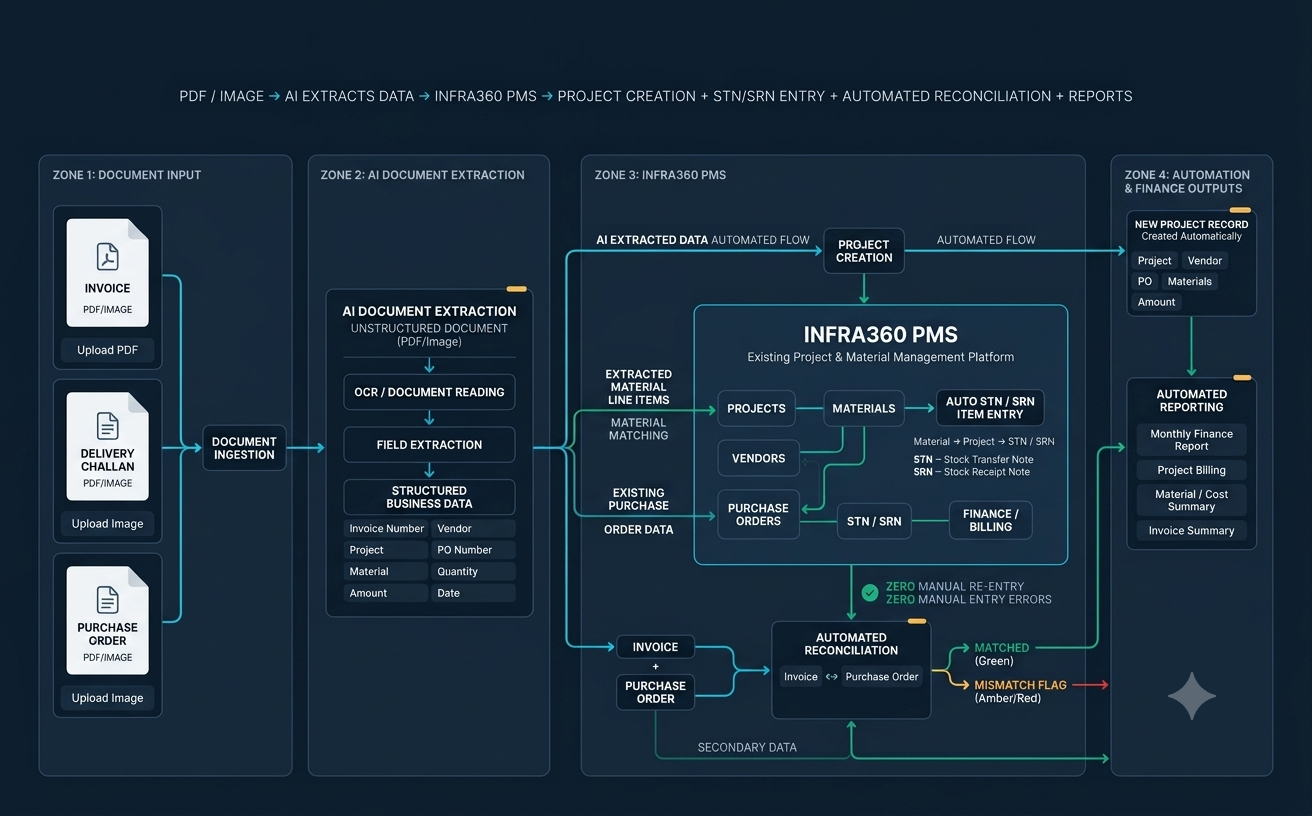Image resolution: width=1312 pixels, height=816 pixels.
Task: Click the Project tag in New Project Record
Action: coord(1154,260)
